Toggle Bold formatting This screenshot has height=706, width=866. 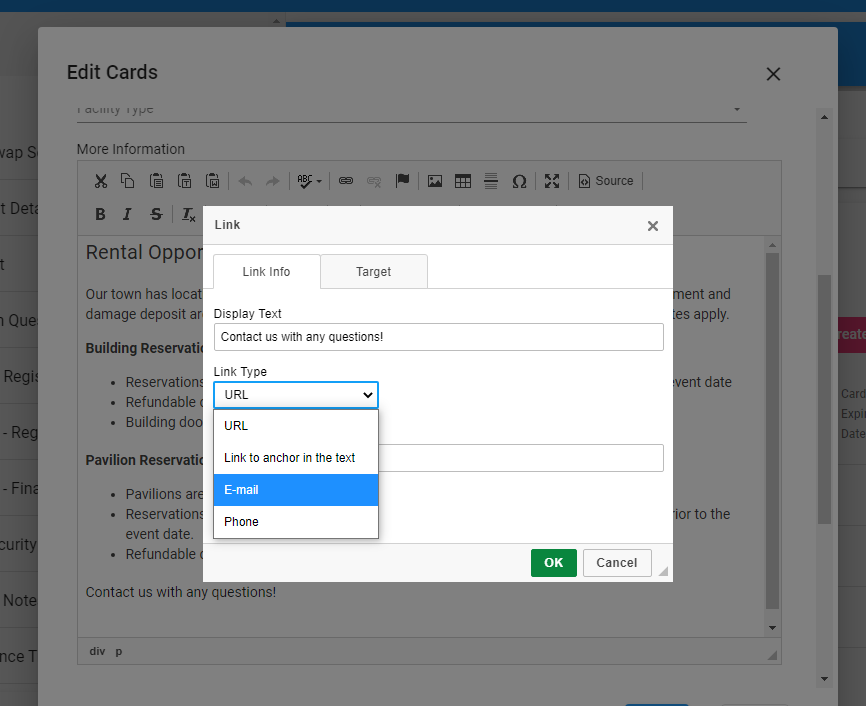[100, 214]
